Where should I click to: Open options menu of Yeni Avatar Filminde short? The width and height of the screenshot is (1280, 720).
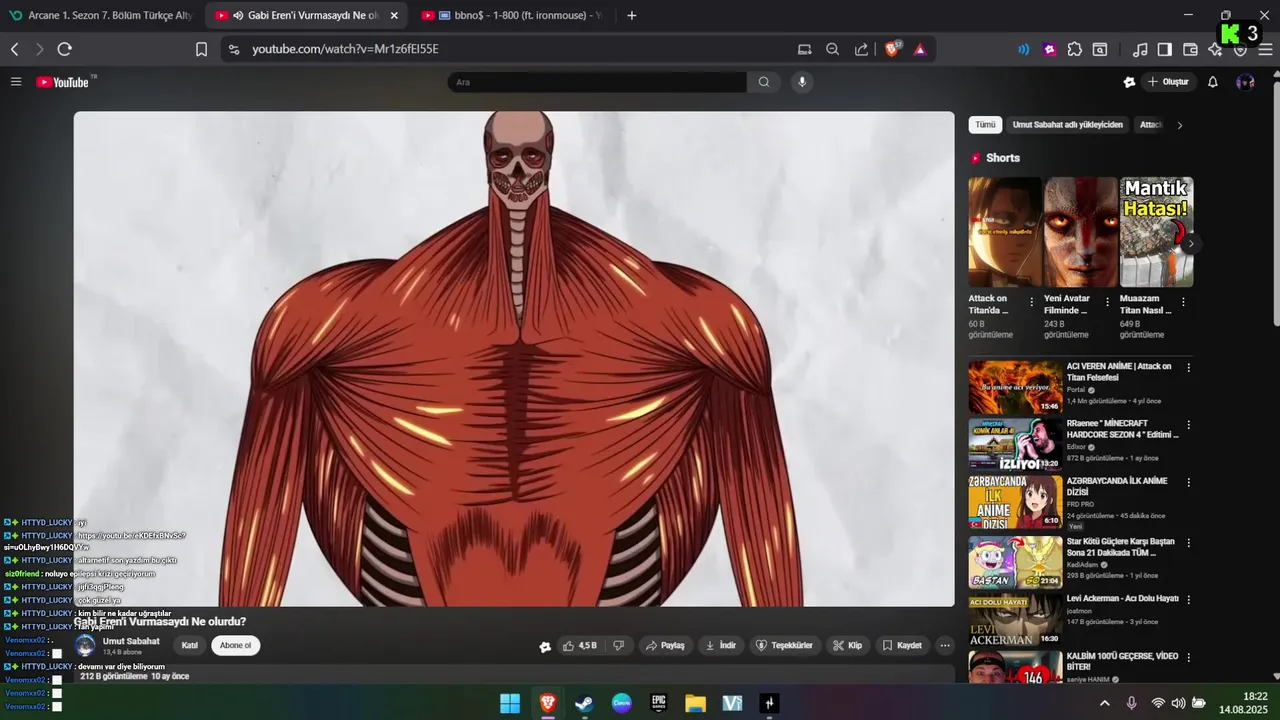pyautogui.click(x=1107, y=301)
